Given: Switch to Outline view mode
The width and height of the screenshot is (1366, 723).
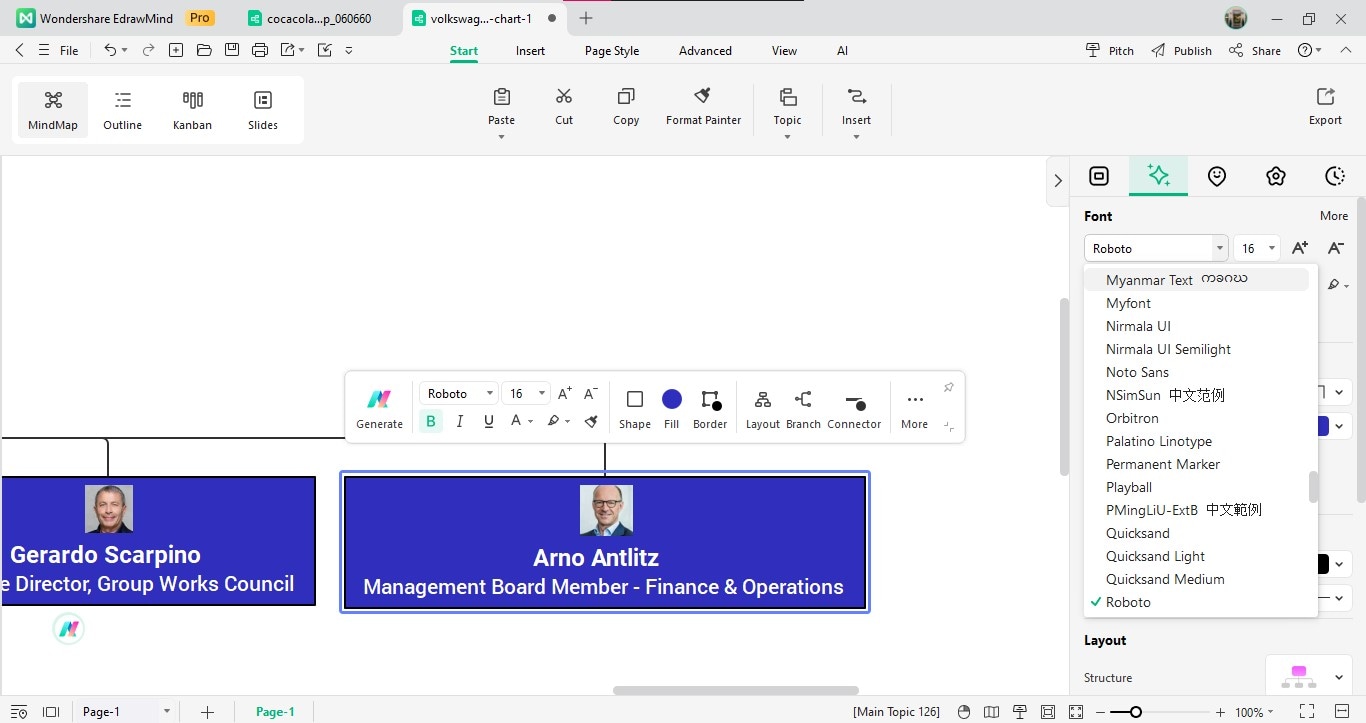Looking at the screenshot, I should pyautogui.click(x=123, y=110).
